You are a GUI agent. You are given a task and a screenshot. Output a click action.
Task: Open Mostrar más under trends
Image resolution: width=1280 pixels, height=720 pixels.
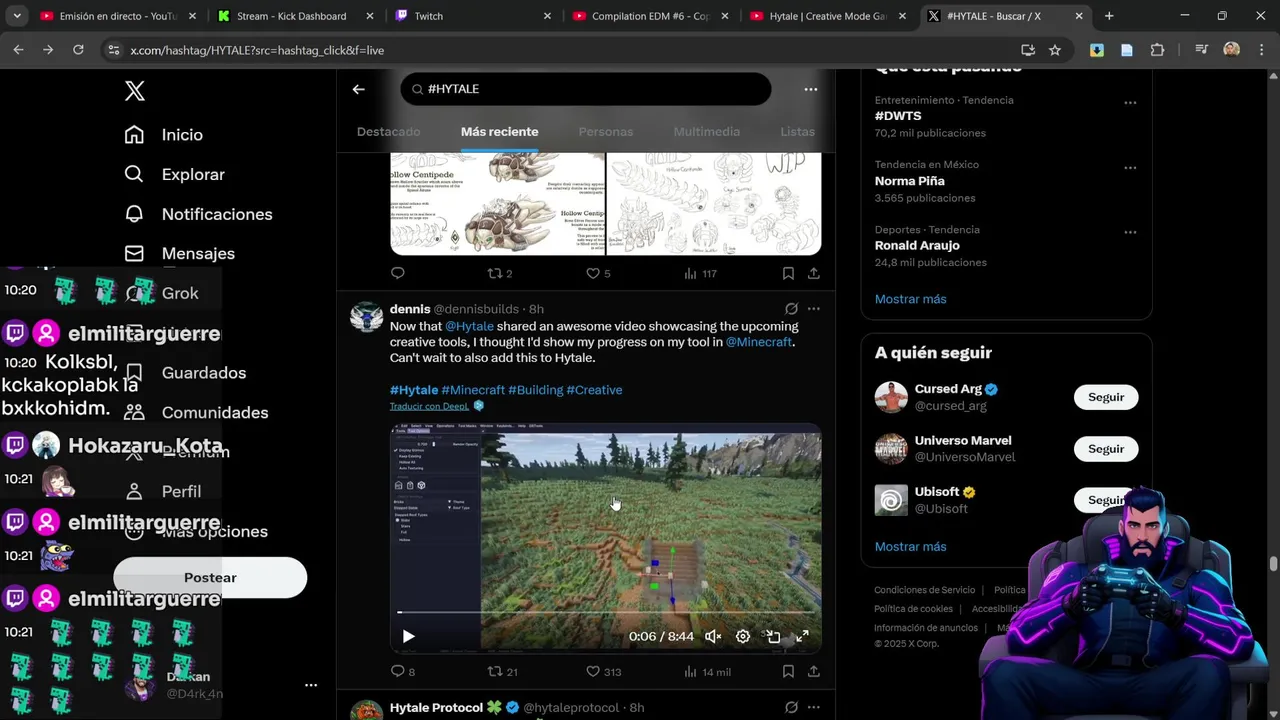(910, 299)
